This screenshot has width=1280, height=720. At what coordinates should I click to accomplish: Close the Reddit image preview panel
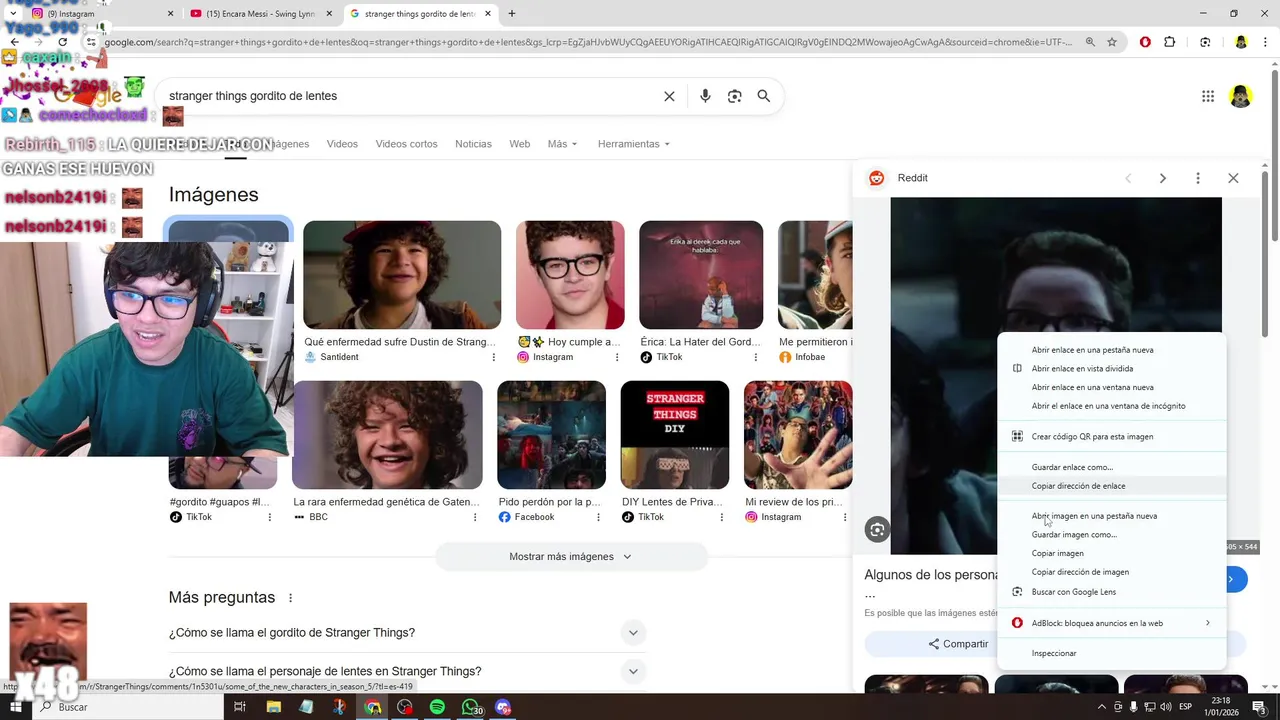1233,178
